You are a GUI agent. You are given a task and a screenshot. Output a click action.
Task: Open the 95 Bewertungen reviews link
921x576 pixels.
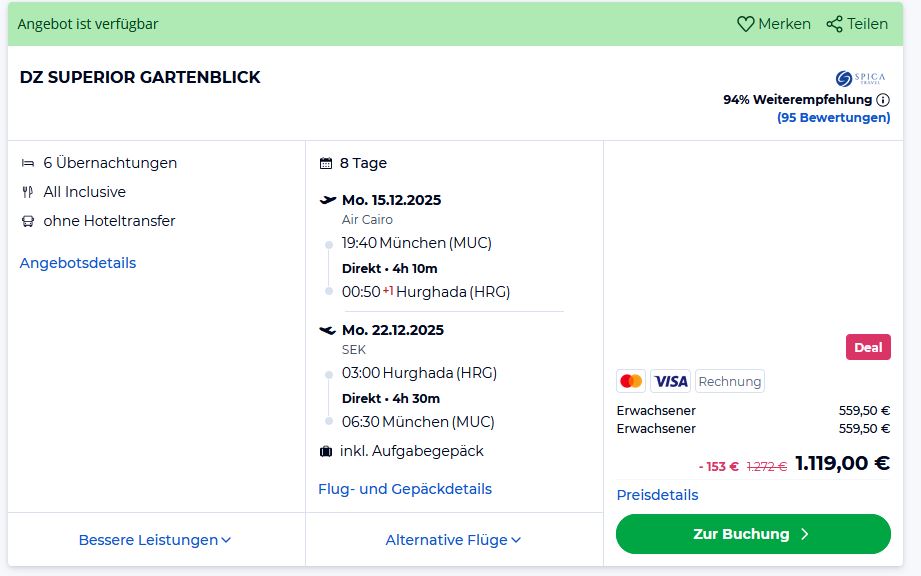(833, 117)
